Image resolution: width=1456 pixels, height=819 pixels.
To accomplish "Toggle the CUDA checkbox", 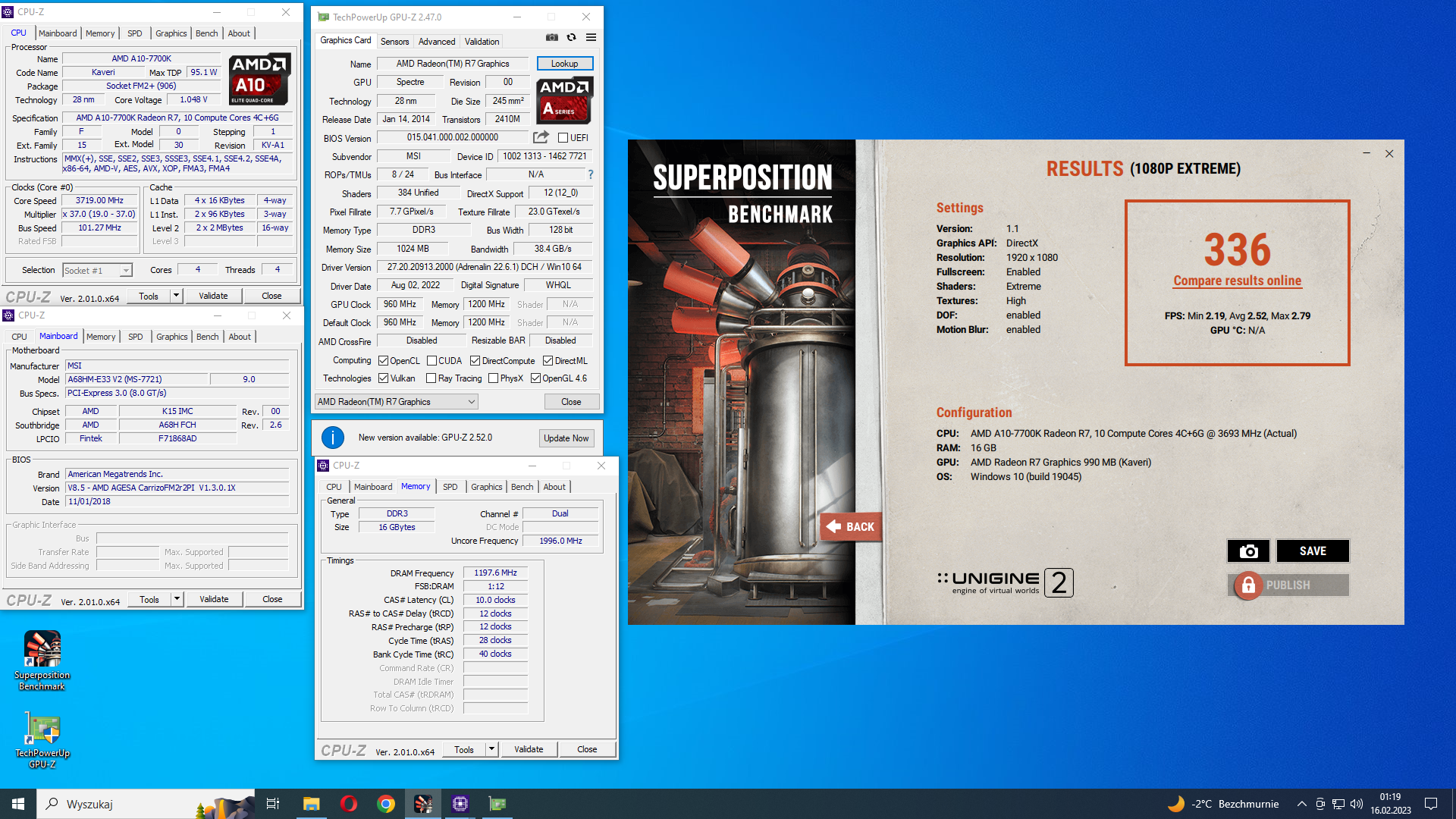I will 431,361.
